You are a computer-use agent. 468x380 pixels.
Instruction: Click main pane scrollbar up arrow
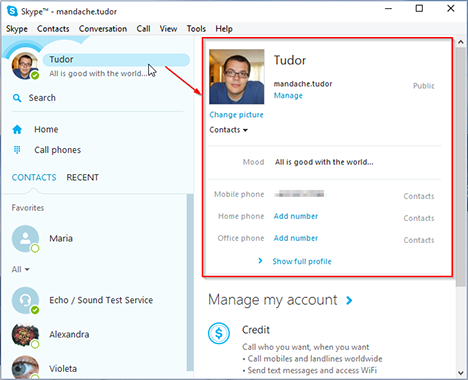tap(461, 42)
